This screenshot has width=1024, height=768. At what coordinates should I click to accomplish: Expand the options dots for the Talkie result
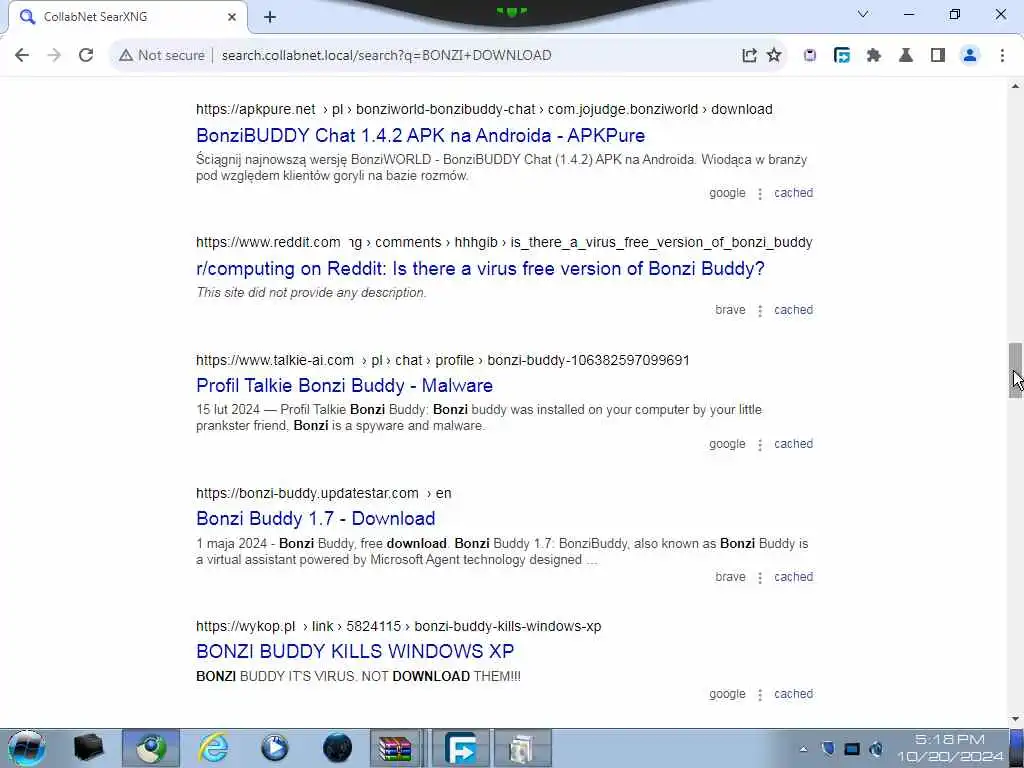(x=760, y=444)
